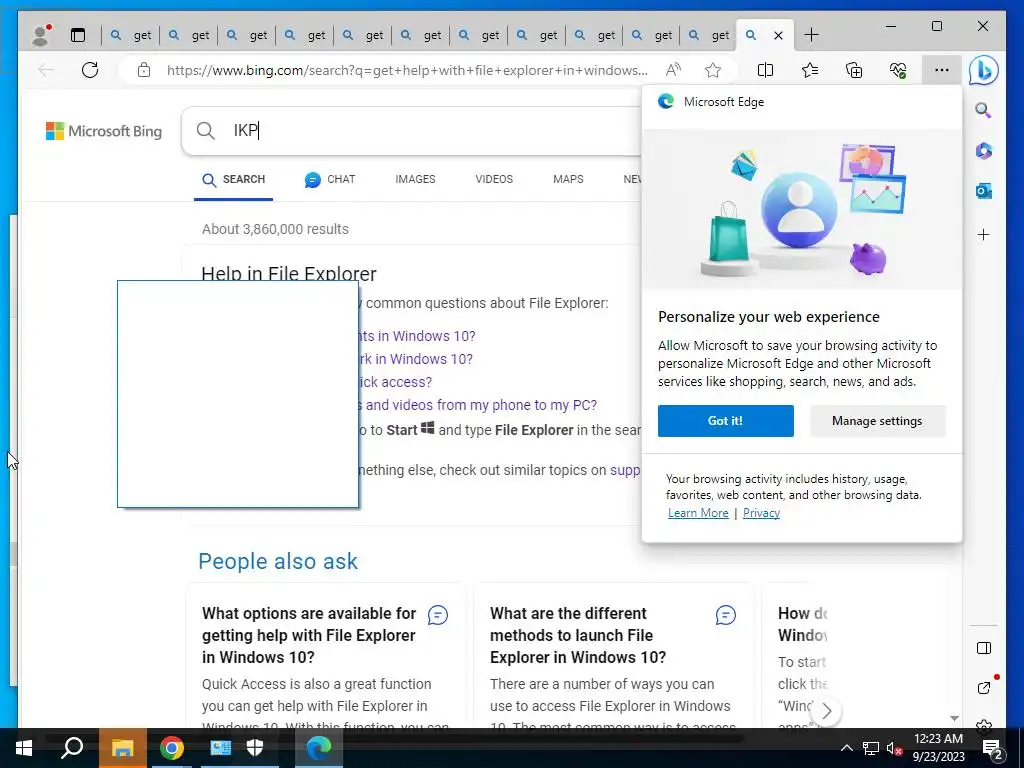Open the Favorites list icon
This screenshot has height=768, width=1024.
pyautogui.click(x=810, y=70)
